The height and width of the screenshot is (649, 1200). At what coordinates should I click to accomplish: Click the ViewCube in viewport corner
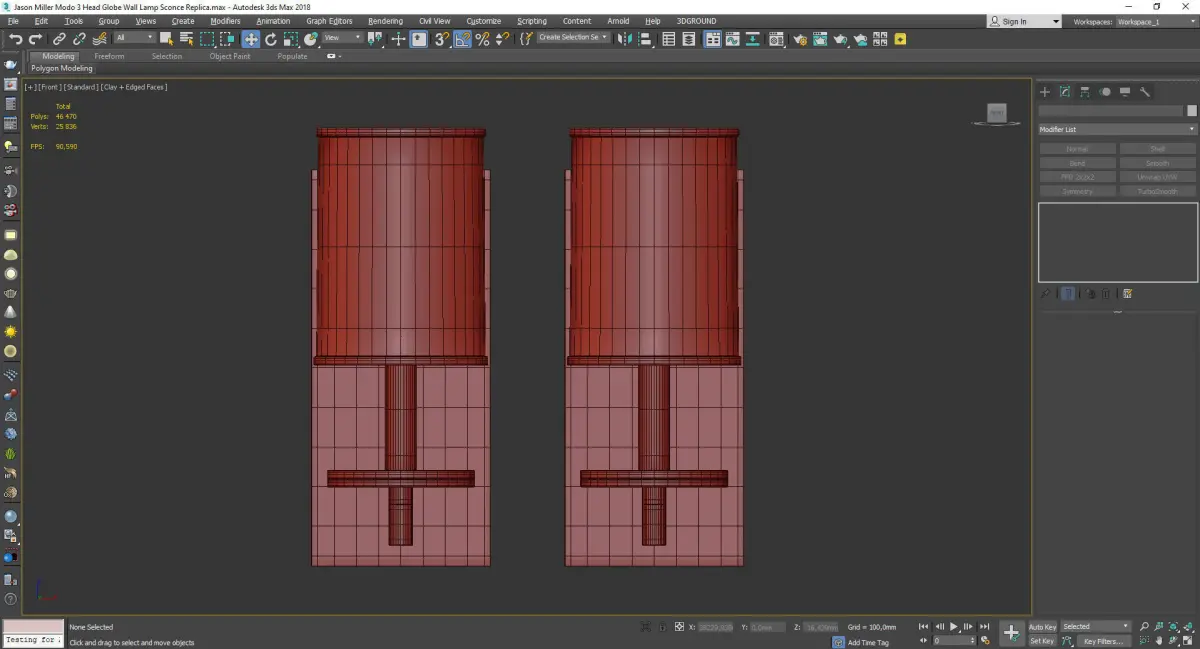pos(996,113)
